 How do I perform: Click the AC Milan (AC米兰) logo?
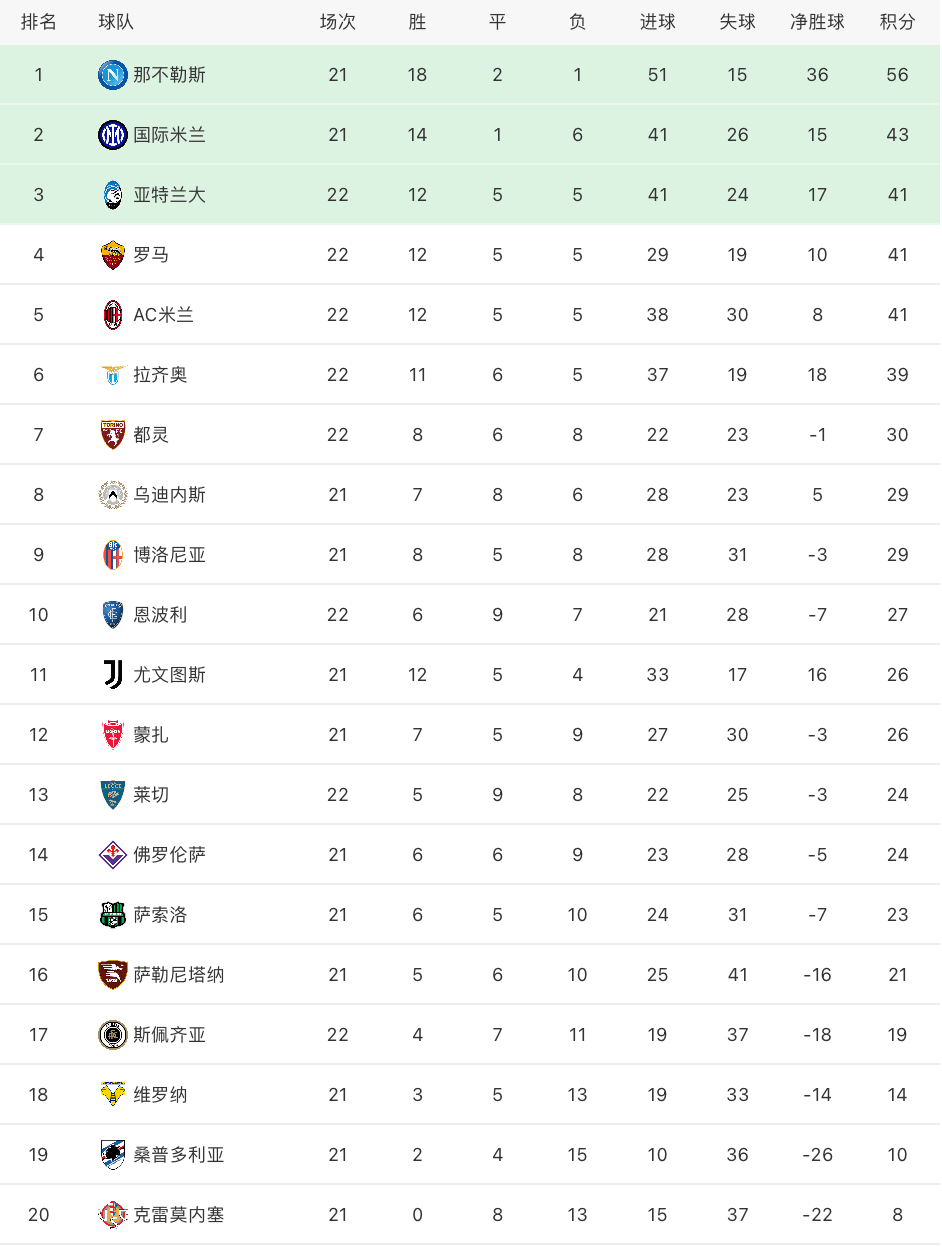[113, 314]
